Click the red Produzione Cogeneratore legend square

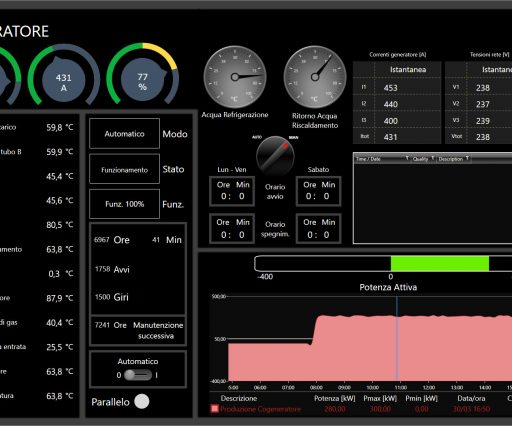click(x=215, y=408)
